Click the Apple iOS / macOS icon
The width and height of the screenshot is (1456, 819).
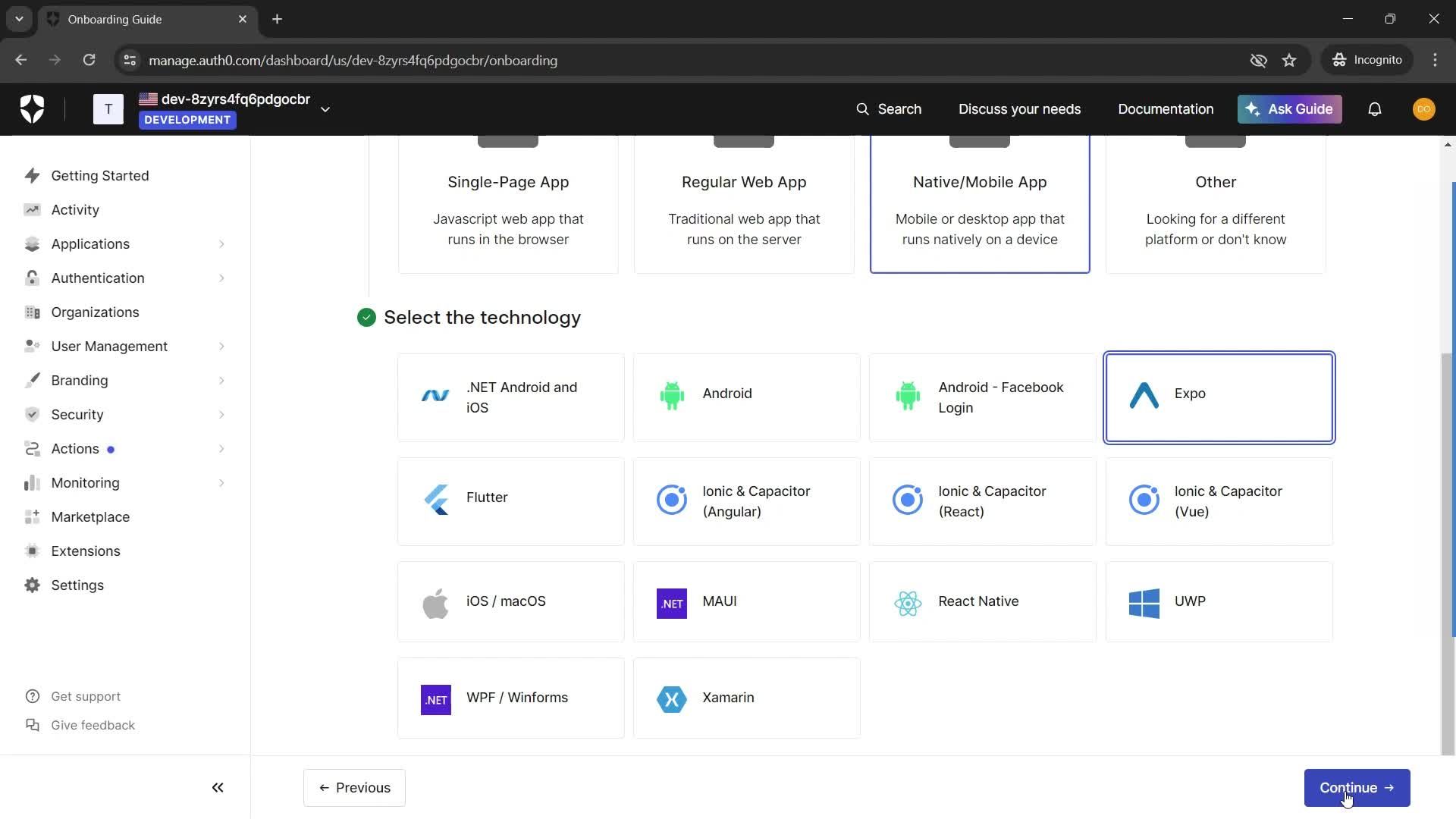tap(435, 604)
